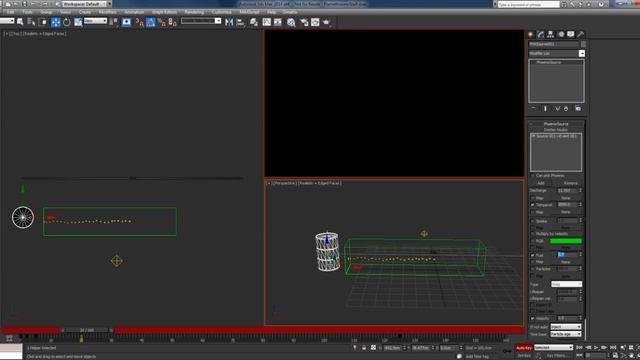Switch to the Hierarchy command panel

coord(551,34)
